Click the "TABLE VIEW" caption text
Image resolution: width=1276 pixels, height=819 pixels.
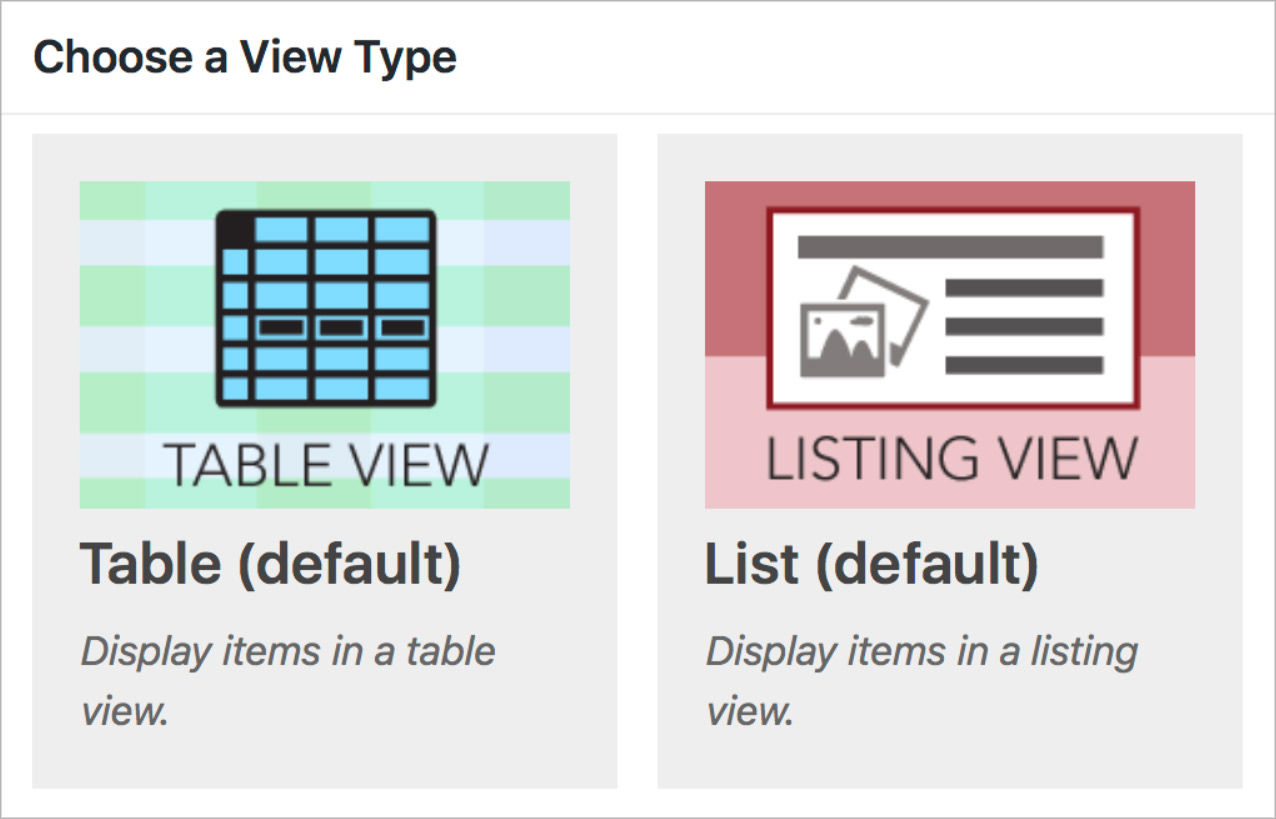326,464
